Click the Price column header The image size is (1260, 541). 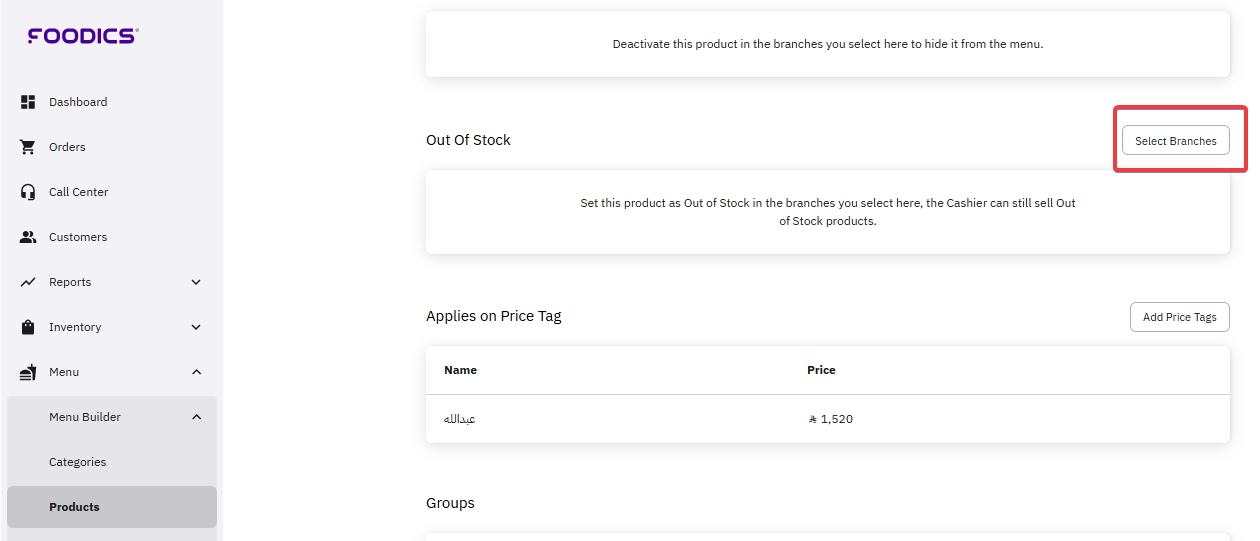(821, 370)
